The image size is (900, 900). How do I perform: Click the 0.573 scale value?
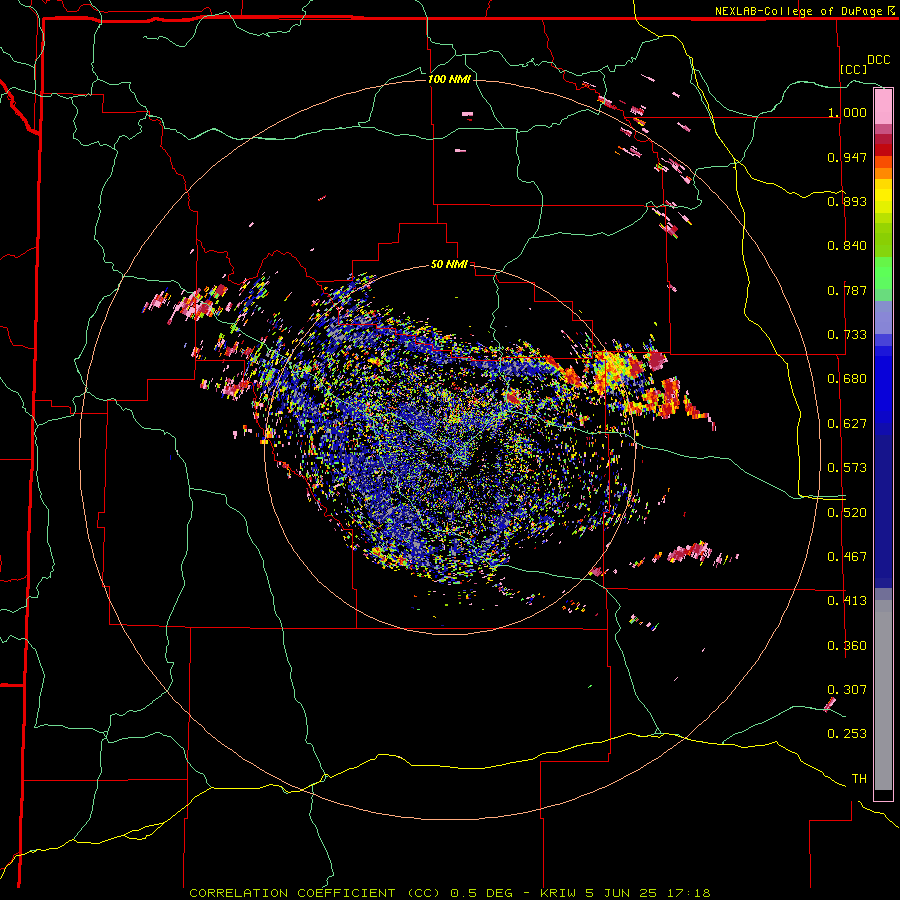pos(847,468)
